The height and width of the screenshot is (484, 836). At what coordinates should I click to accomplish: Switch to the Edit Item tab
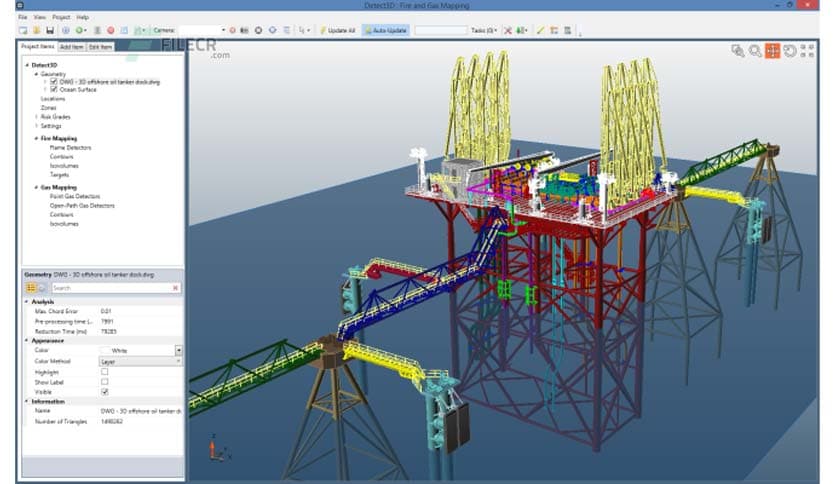100,47
